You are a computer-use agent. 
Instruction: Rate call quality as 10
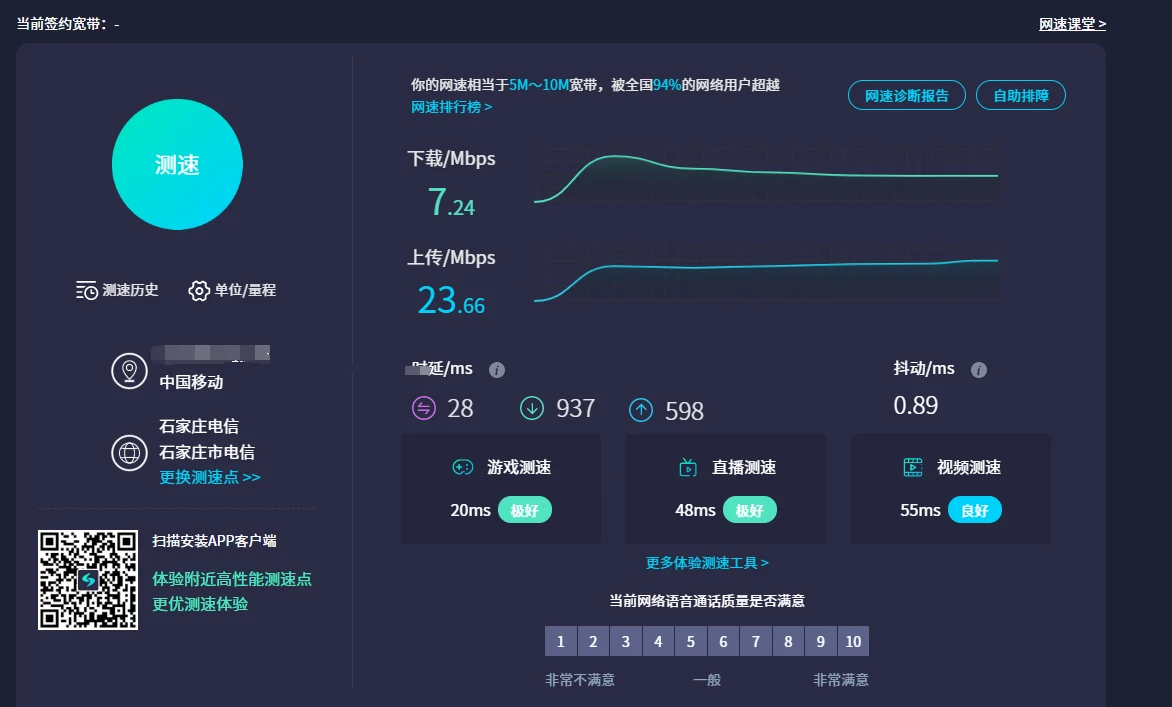click(853, 641)
